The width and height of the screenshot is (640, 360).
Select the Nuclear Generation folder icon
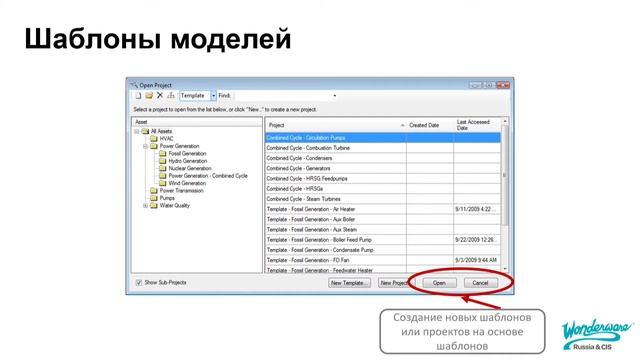163,168
